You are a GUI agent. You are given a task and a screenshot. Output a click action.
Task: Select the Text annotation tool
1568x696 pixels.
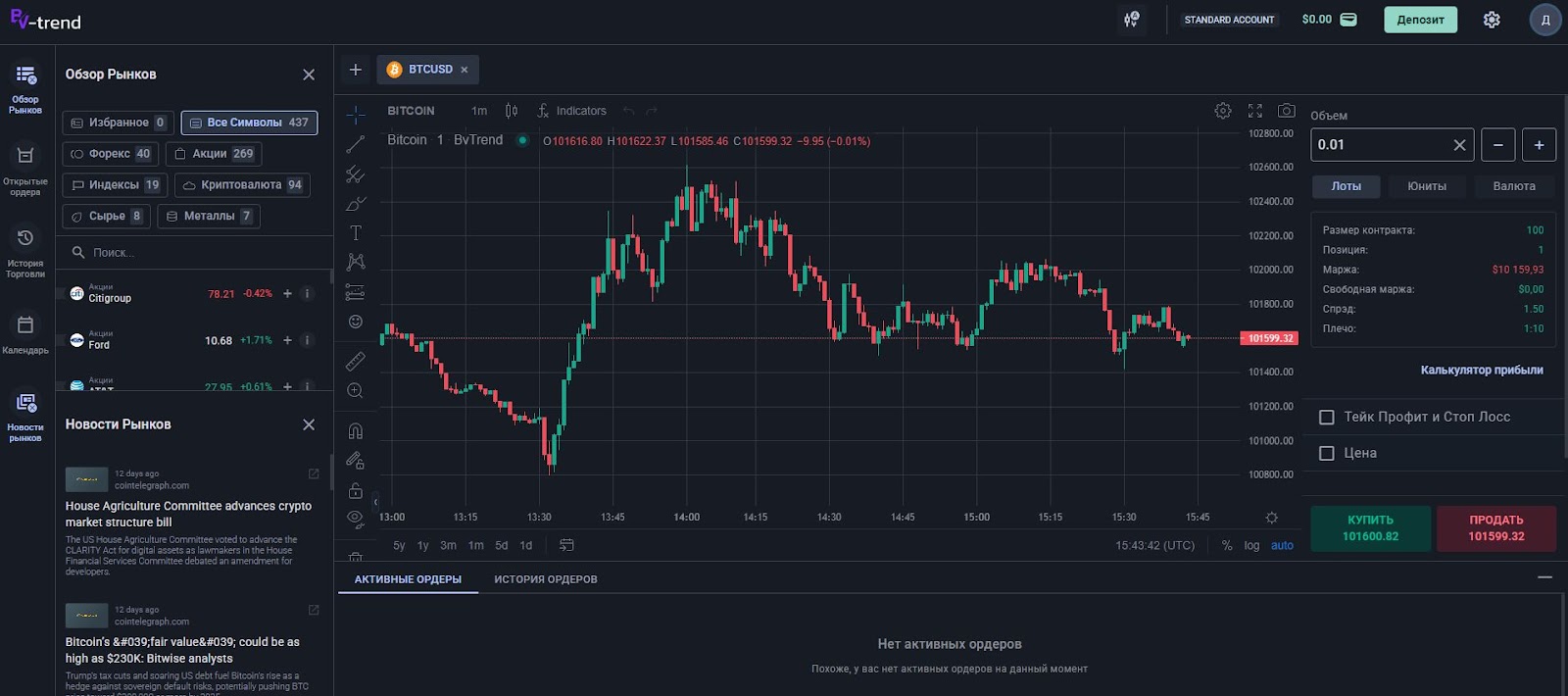[356, 233]
